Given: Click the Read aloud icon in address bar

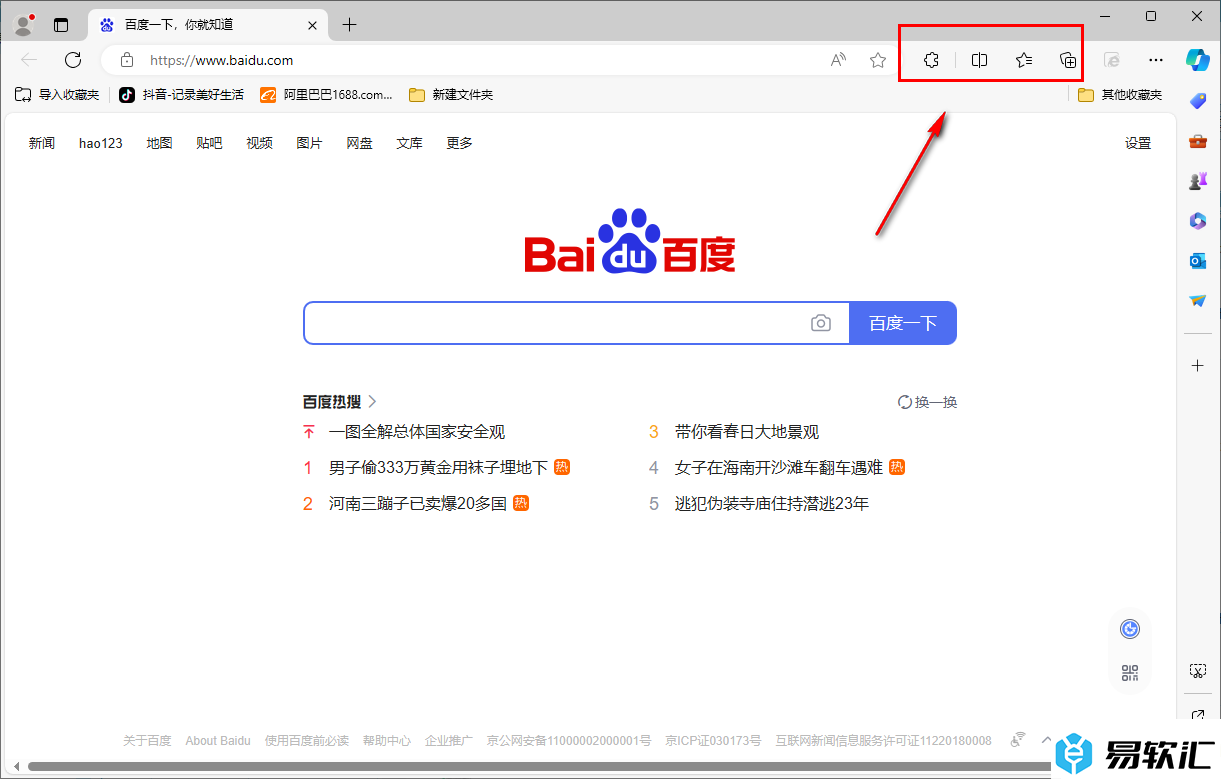Looking at the screenshot, I should click(x=838, y=60).
